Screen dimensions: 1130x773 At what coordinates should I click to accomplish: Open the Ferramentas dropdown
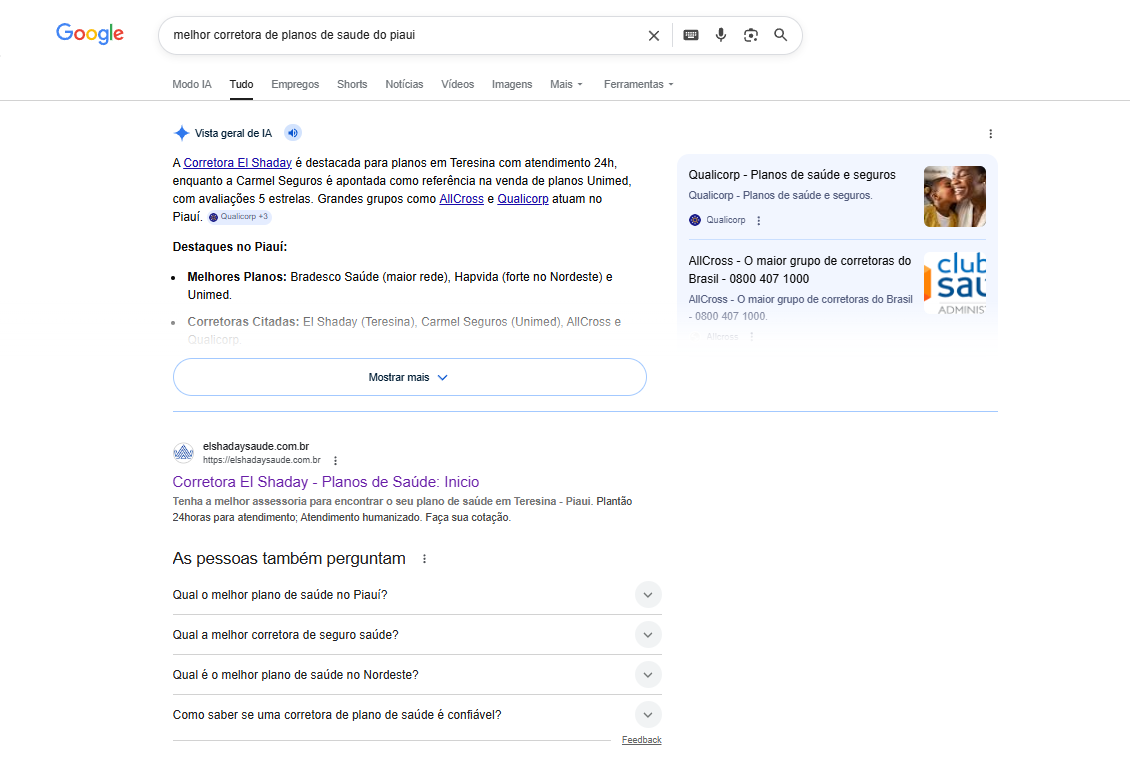(638, 85)
